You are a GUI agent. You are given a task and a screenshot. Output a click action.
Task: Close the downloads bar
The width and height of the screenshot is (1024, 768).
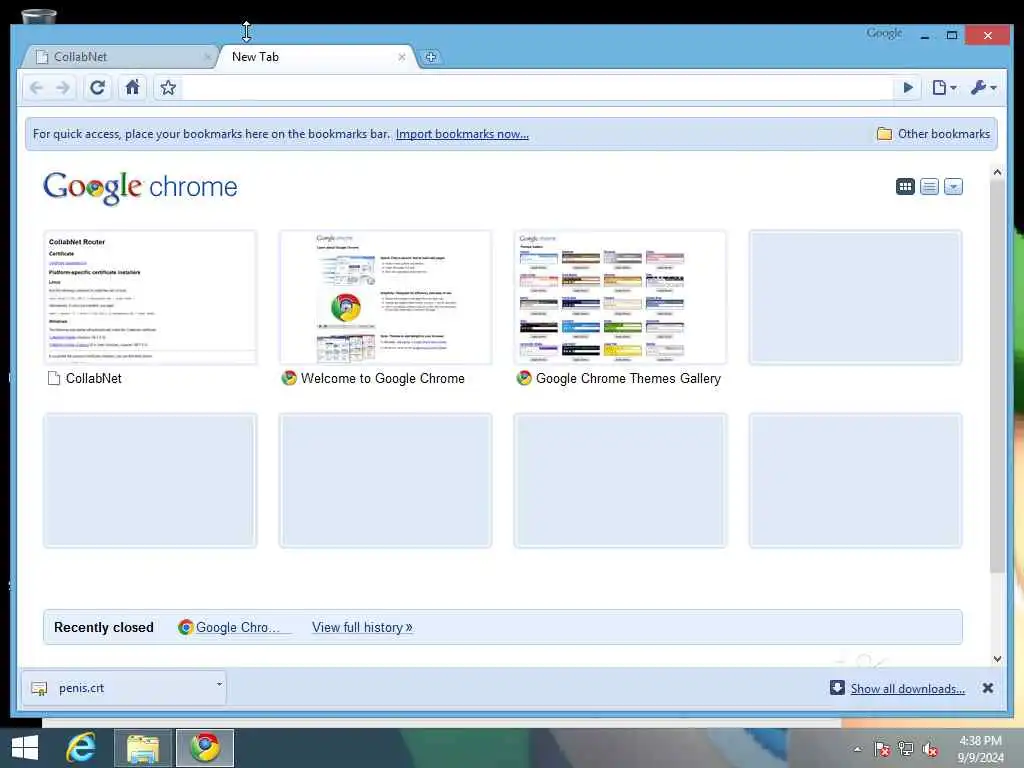[987, 688]
